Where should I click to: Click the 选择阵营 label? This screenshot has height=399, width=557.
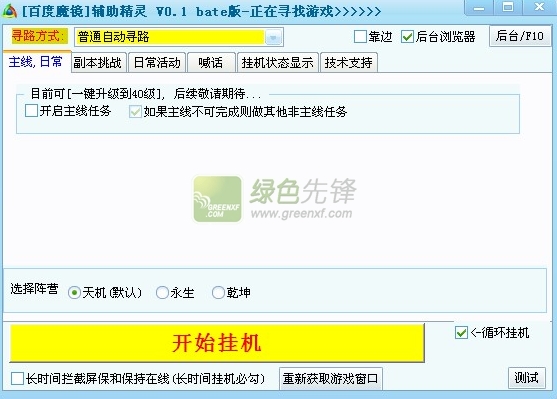coord(34,289)
